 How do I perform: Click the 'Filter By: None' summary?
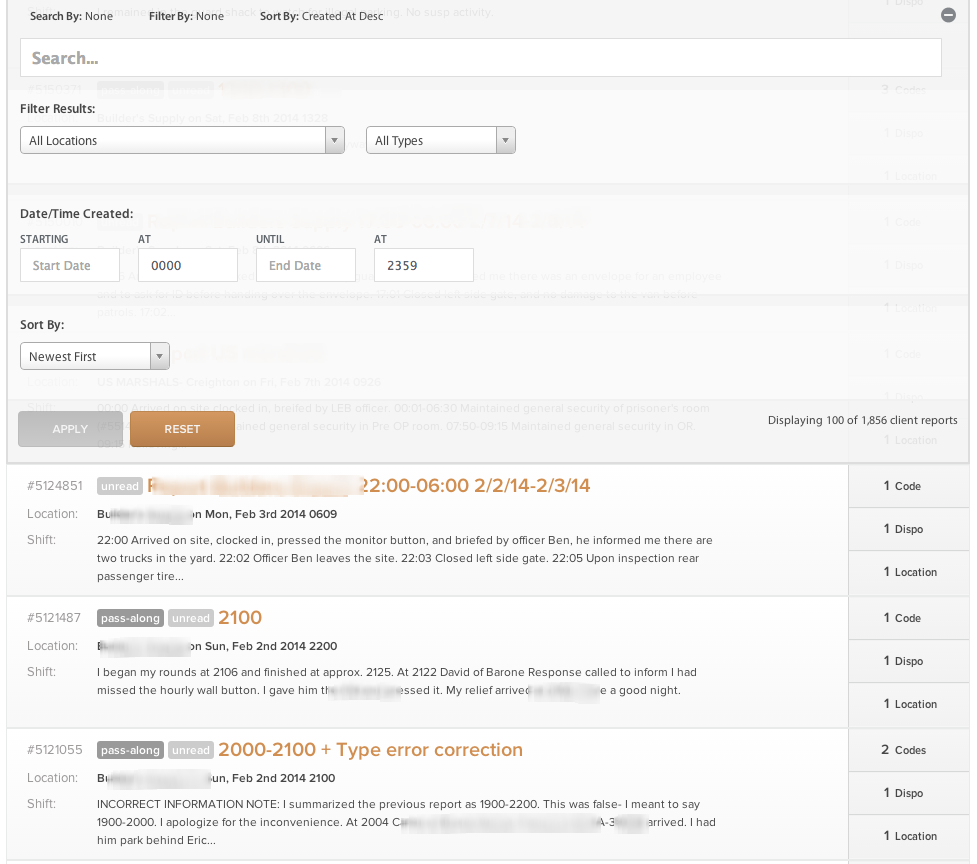186,16
